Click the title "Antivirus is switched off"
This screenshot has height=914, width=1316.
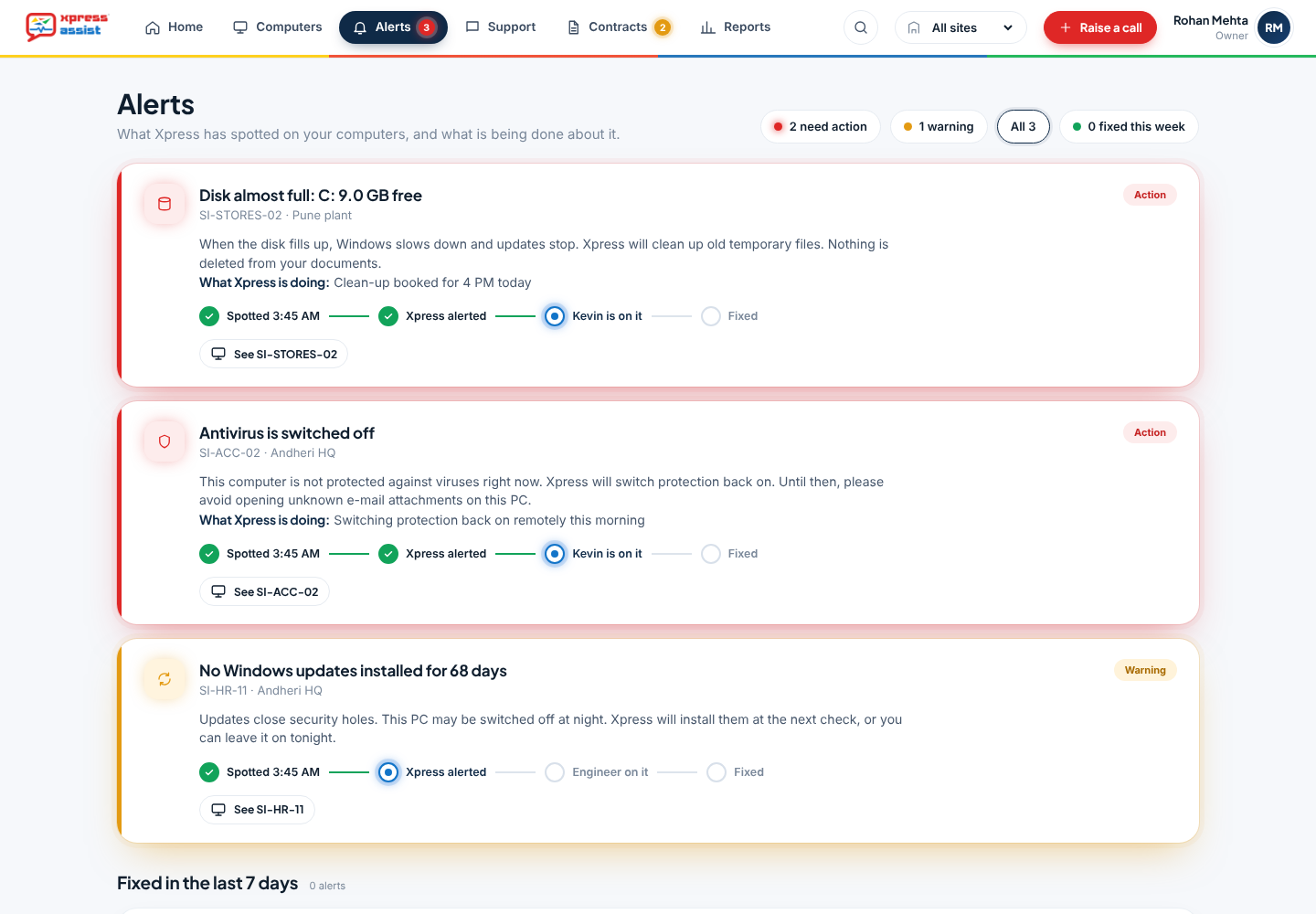[x=287, y=433]
